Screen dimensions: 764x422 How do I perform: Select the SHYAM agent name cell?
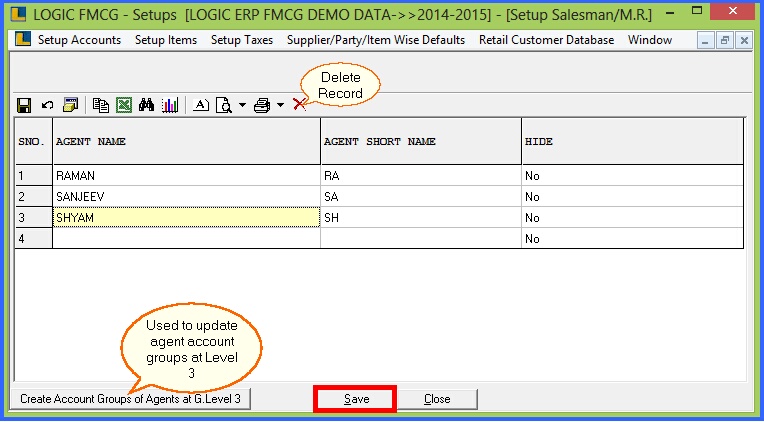click(x=185, y=217)
